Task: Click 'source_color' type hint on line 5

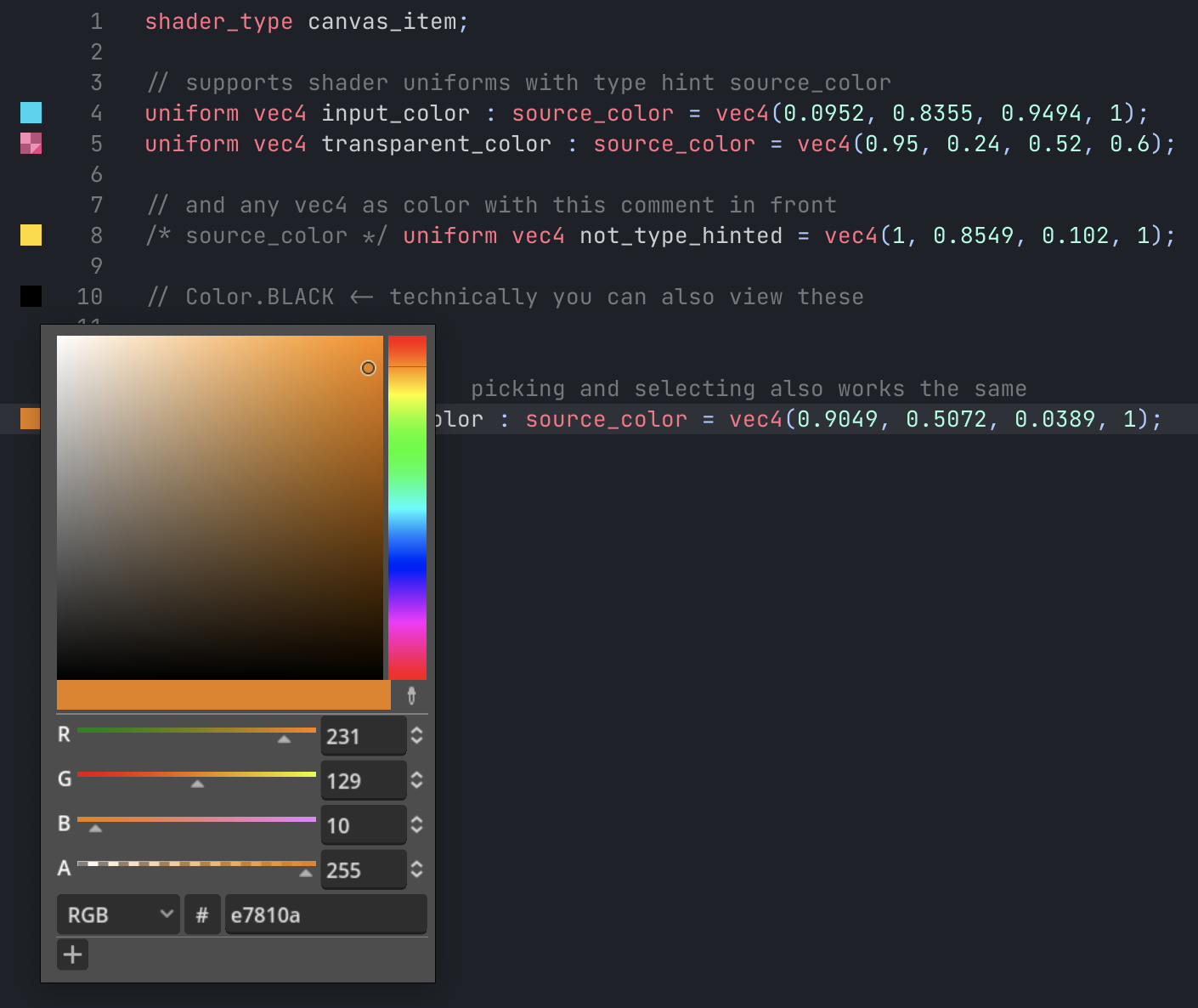Action: pos(674,144)
